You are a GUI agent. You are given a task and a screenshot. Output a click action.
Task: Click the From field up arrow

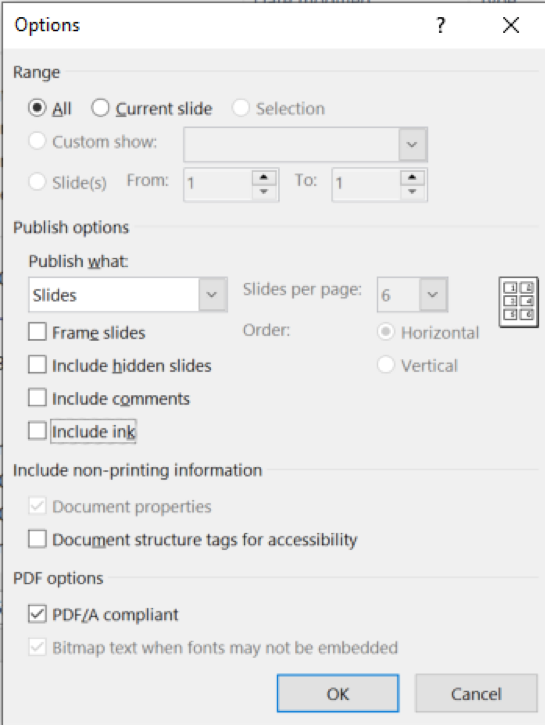[264, 177]
